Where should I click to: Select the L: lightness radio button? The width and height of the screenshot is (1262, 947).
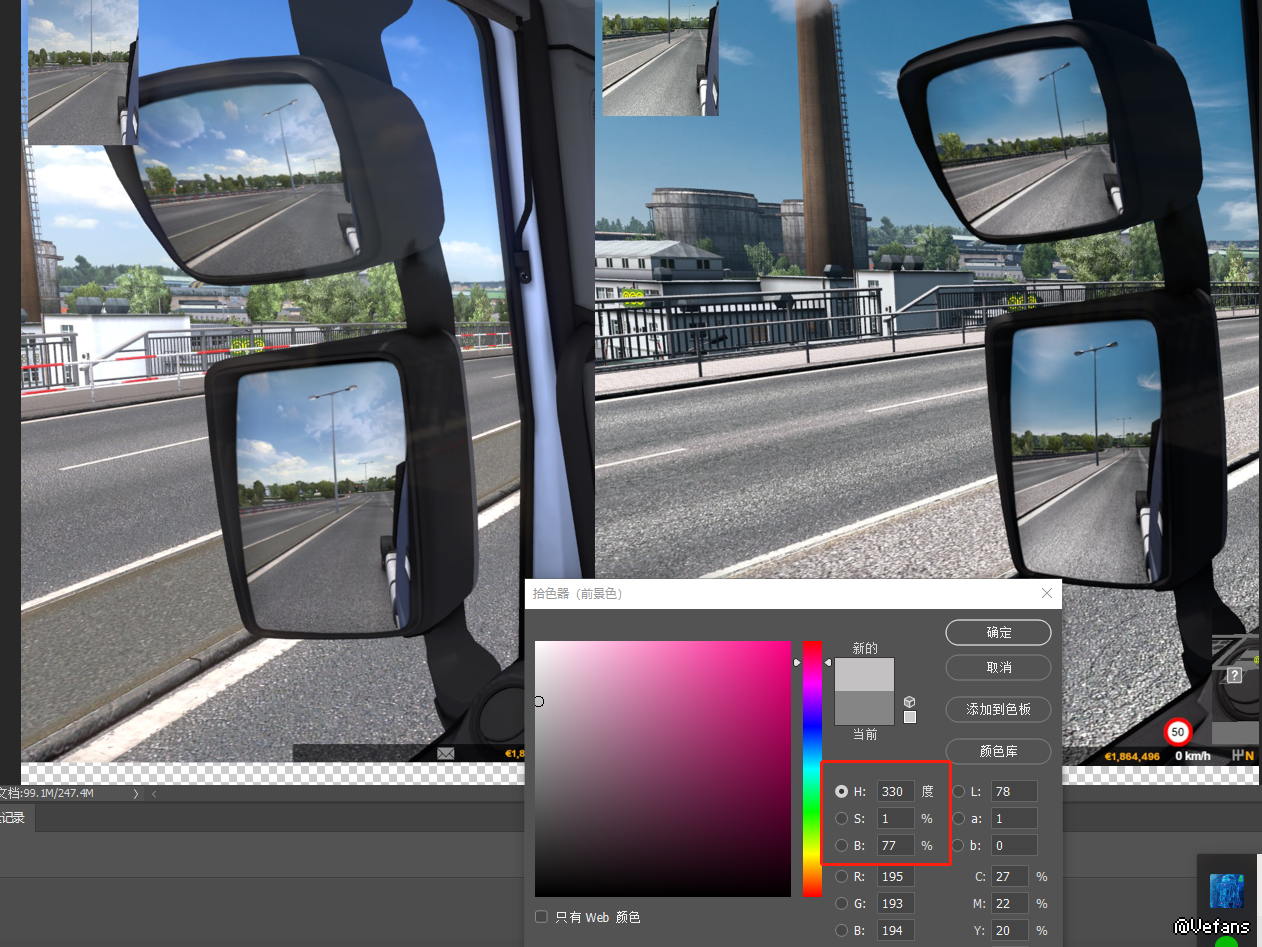[x=959, y=791]
